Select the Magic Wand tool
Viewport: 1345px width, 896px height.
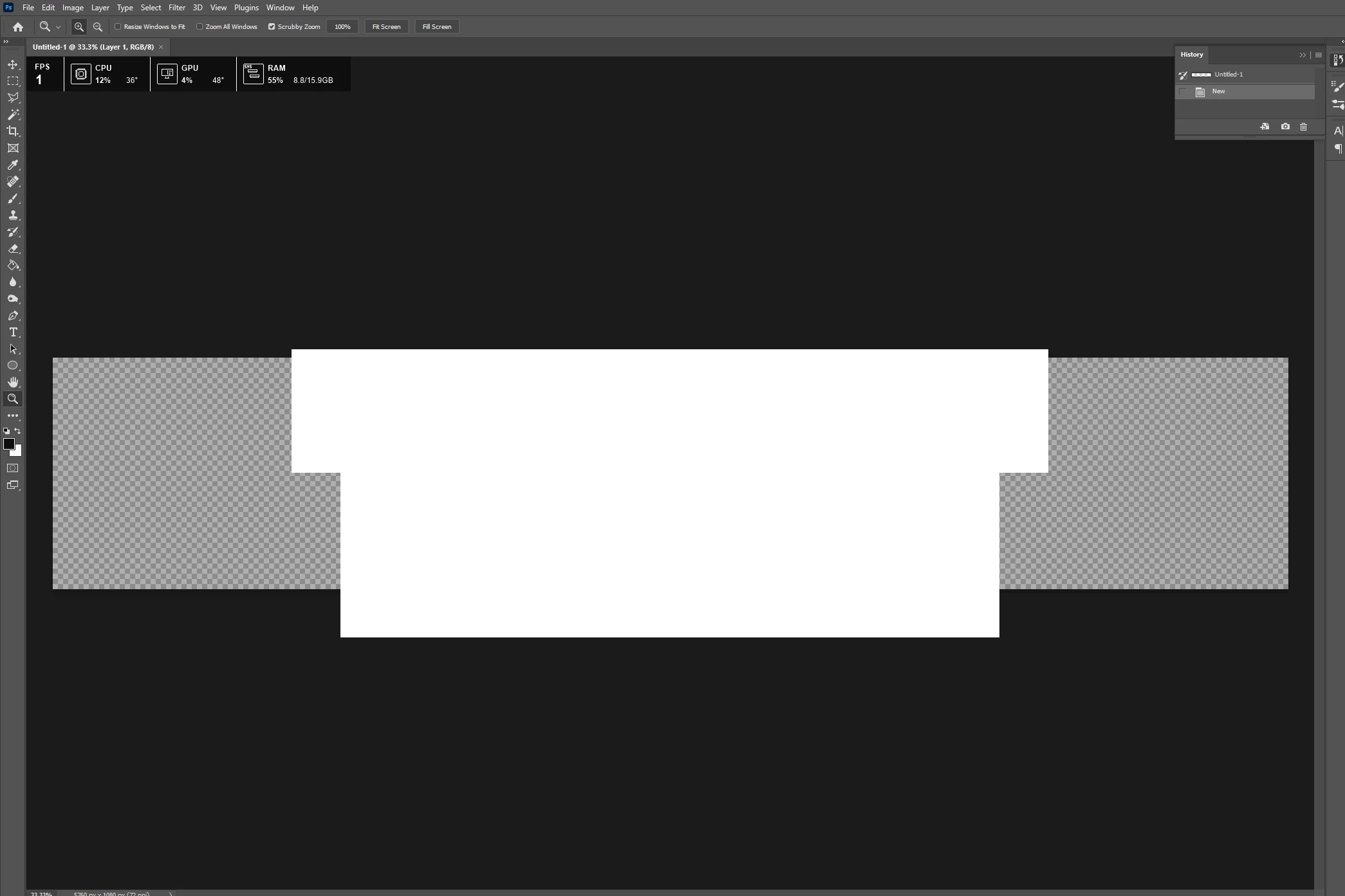pyautogui.click(x=13, y=114)
